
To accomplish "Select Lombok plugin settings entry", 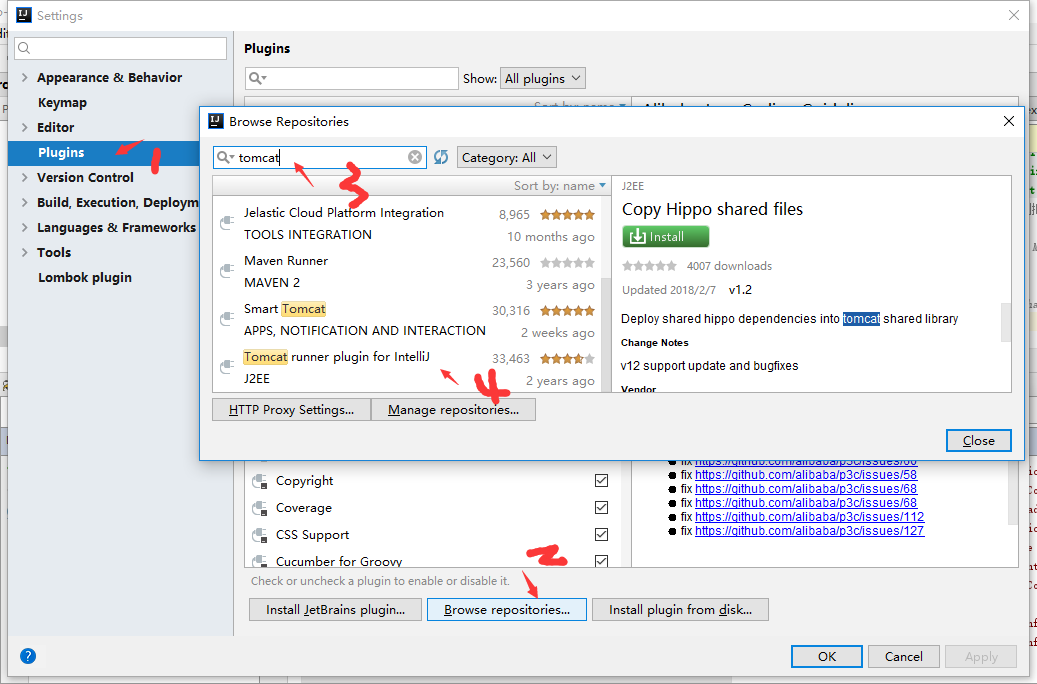I will click(85, 278).
